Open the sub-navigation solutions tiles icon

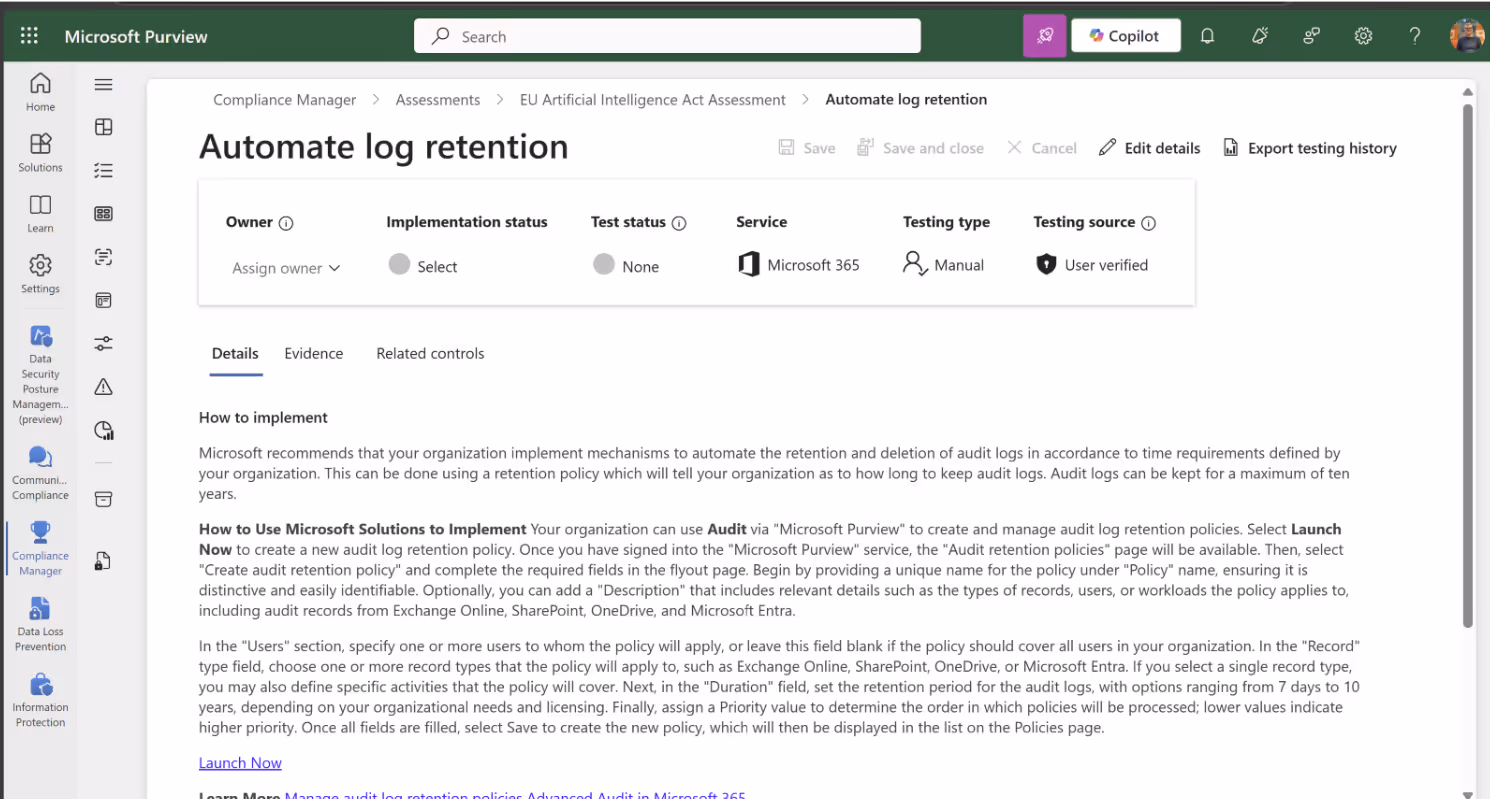(103, 213)
